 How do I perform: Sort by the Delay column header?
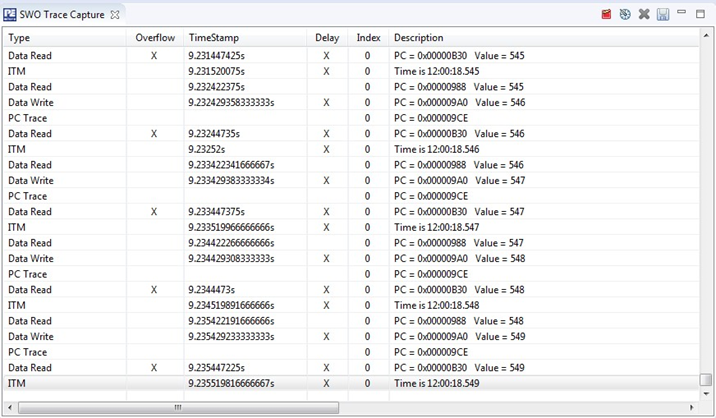click(x=327, y=38)
